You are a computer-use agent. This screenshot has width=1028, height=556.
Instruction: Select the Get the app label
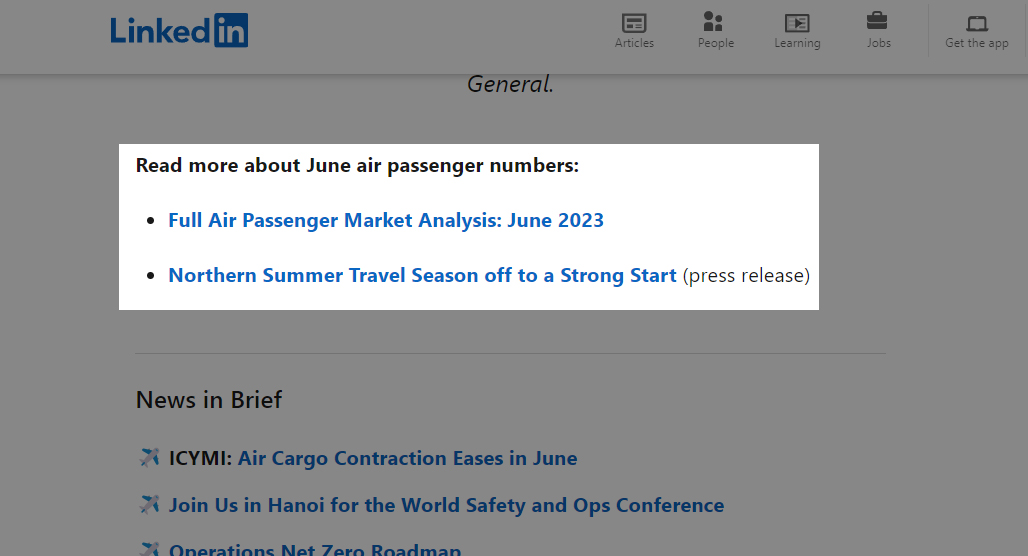[977, 43]
